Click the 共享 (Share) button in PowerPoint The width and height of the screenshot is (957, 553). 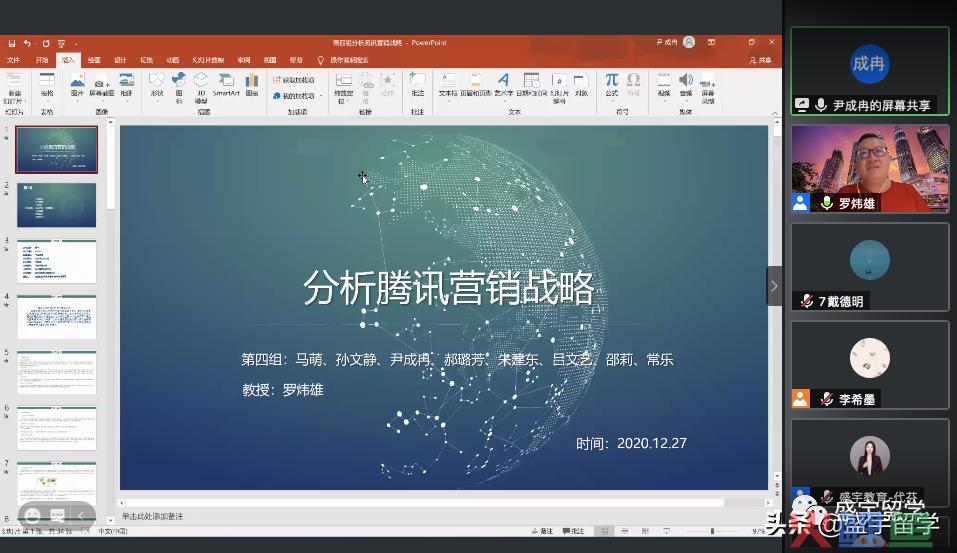tap(760, 60)
